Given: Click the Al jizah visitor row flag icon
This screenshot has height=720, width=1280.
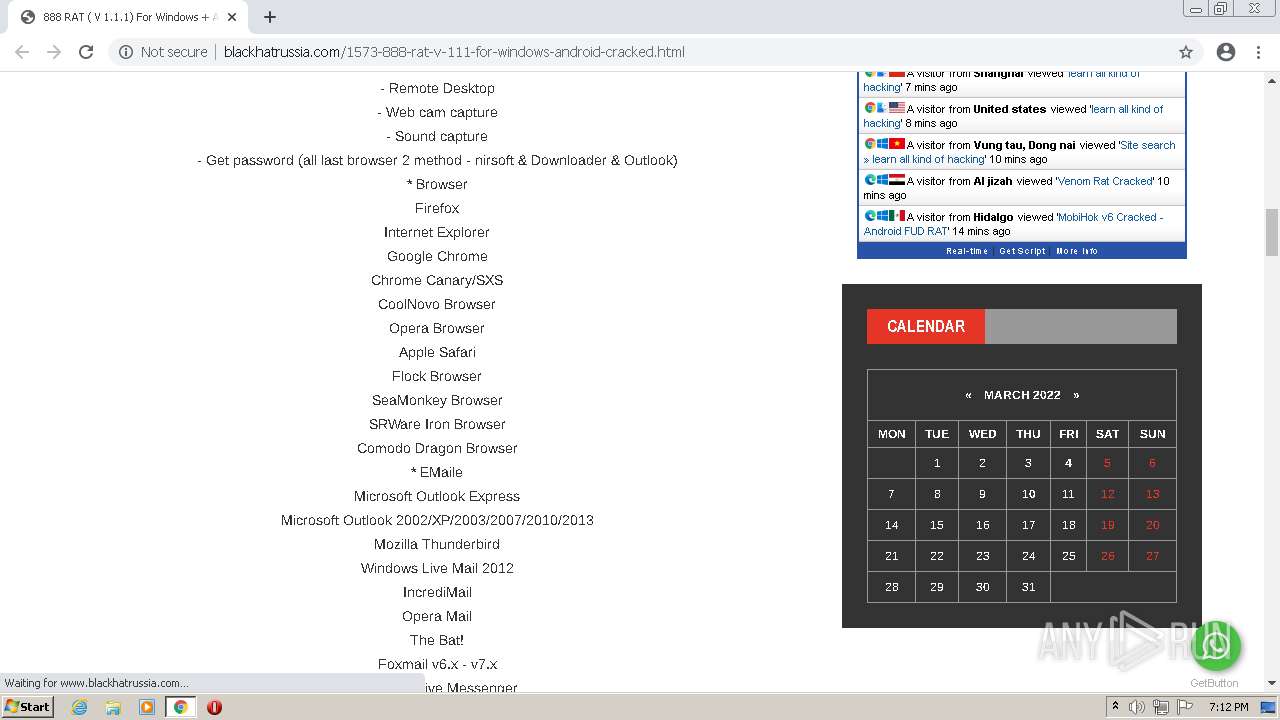Looking at the screenshot, I should click(x=897, y=180).
